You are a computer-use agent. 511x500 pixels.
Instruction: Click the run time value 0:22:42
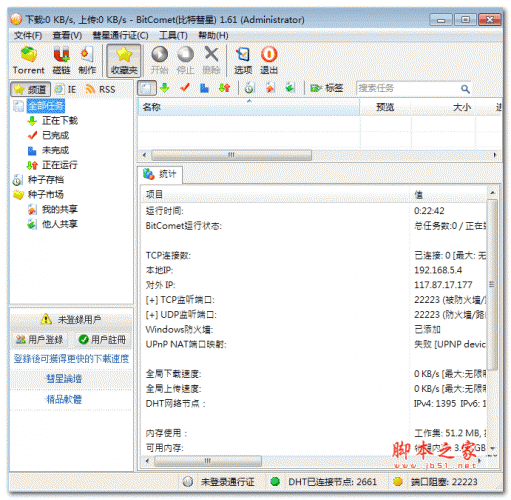(429, 211)
